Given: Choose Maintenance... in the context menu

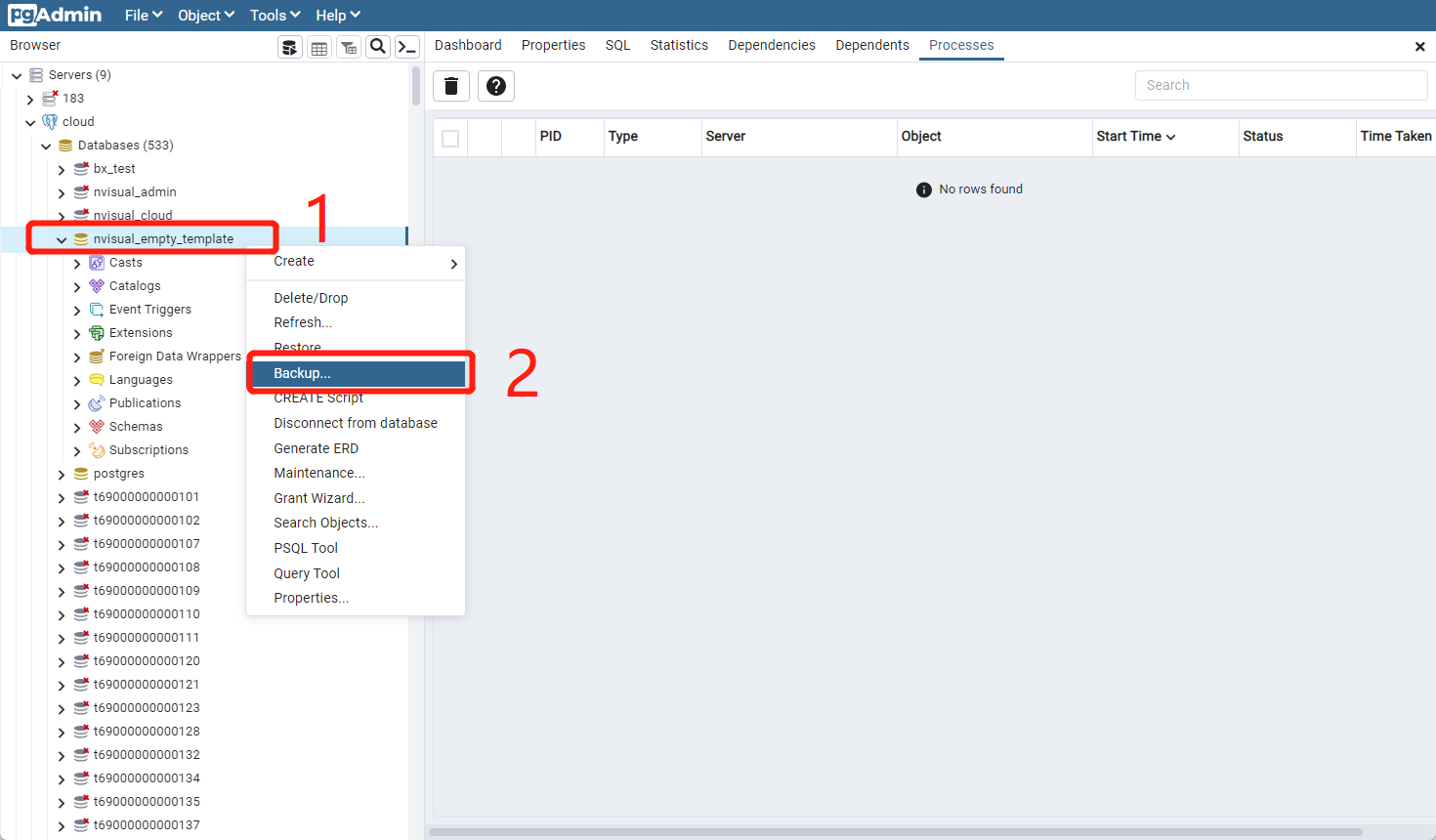Looking at the screenshot, I should point(319,473).
